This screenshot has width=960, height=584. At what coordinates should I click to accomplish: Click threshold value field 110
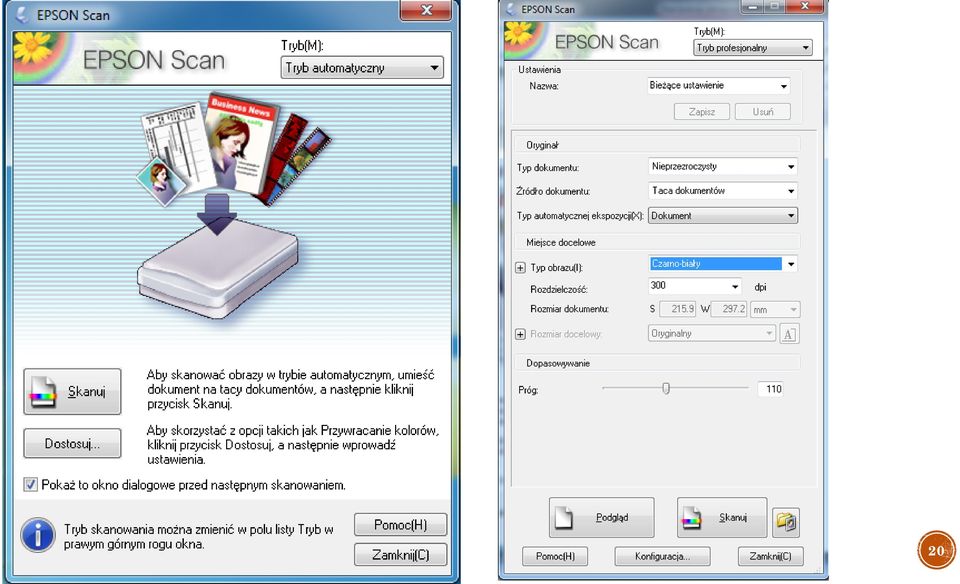click(770, 389)
